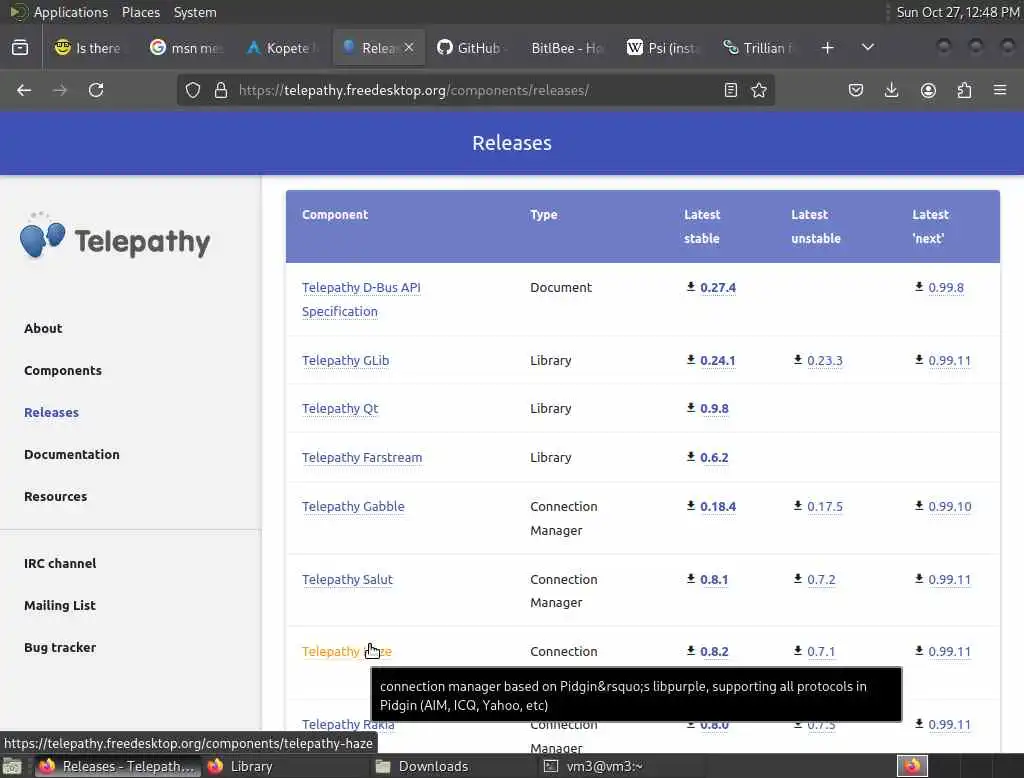Open the Telepathy Qt component link
The image size is (1024, 778).
click(340, 409)
